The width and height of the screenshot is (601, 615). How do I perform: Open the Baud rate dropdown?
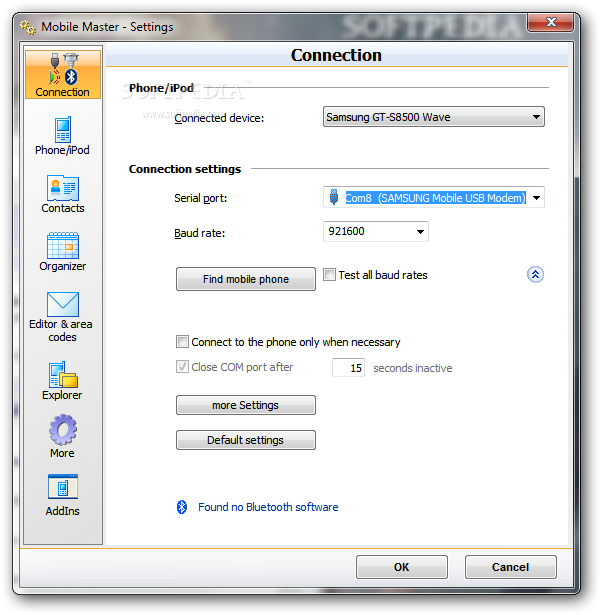coord(375,231)
